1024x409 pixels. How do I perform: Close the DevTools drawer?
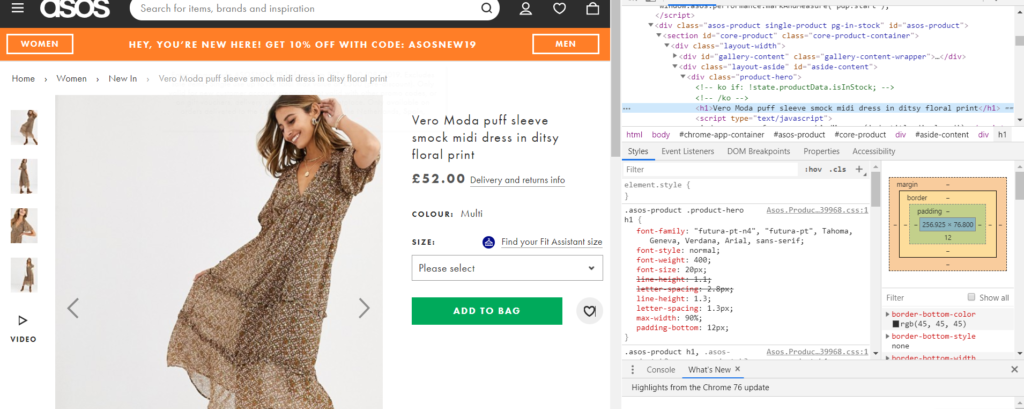pyautogui.click(x=1014, y=370)
